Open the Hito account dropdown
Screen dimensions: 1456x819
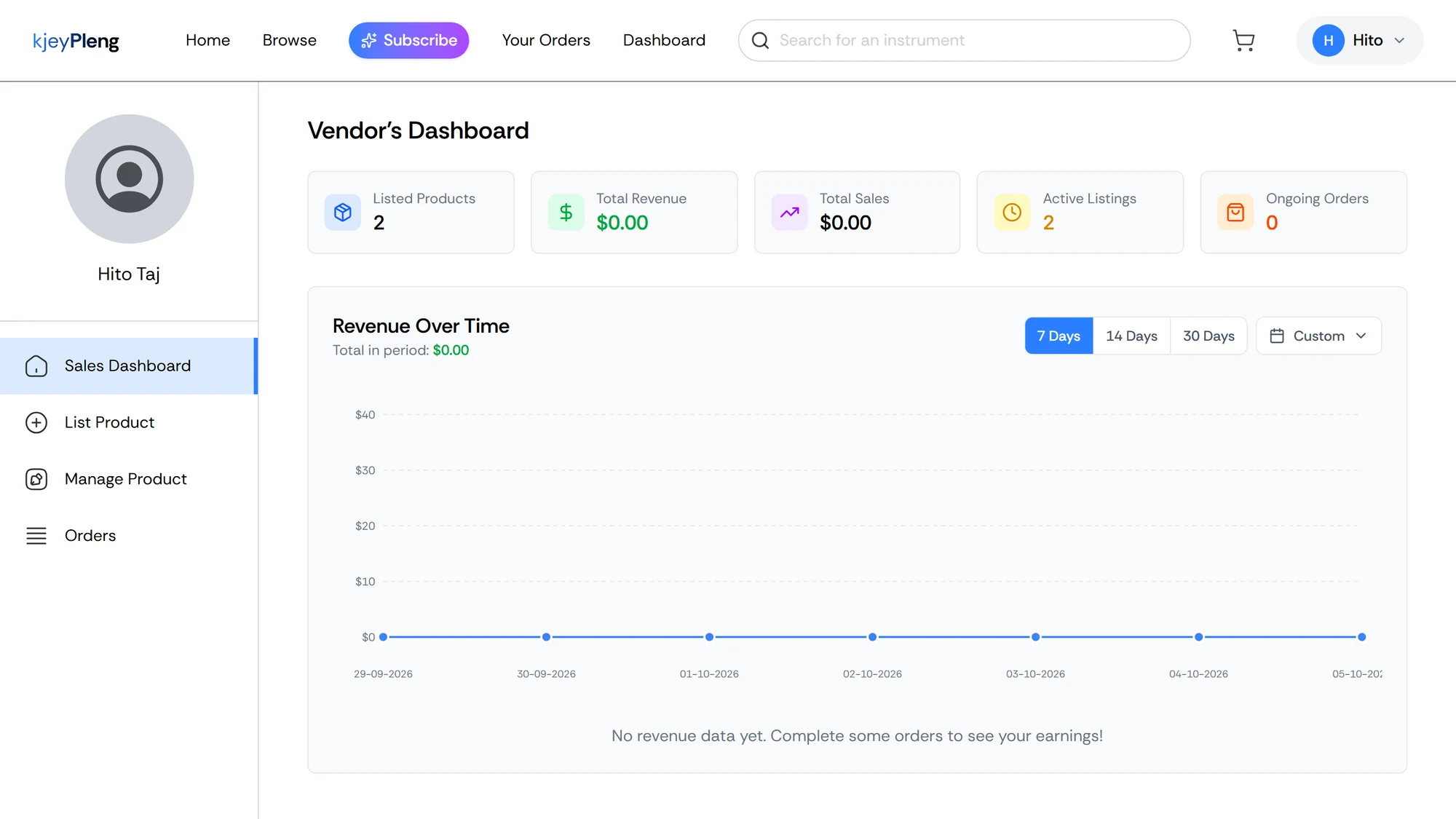coord(1359,41)
